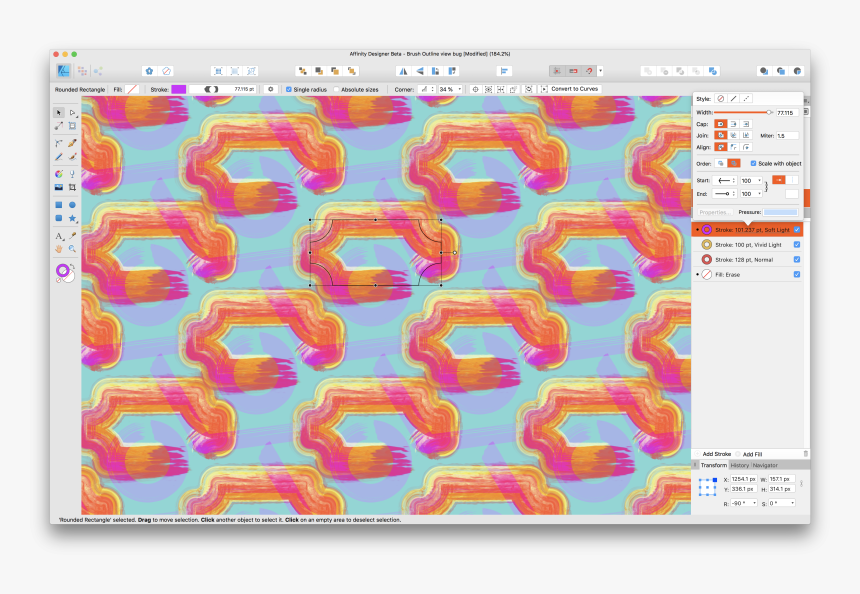
Task: Click the boolean Add operation icon
Action: tap(648, 71)
